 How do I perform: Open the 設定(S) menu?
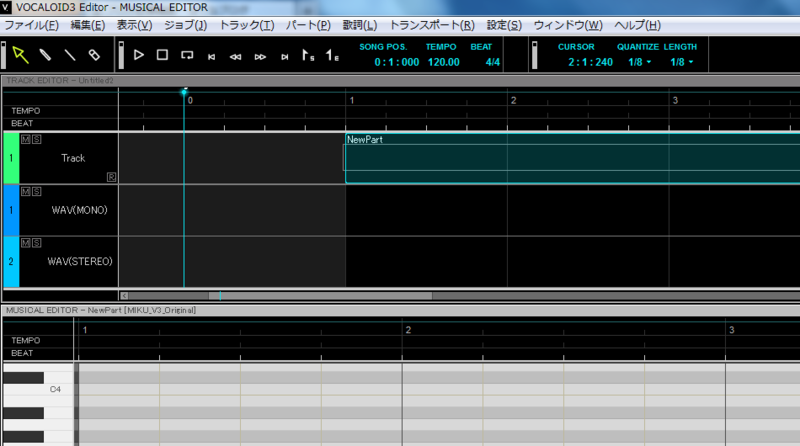point(504,26)
